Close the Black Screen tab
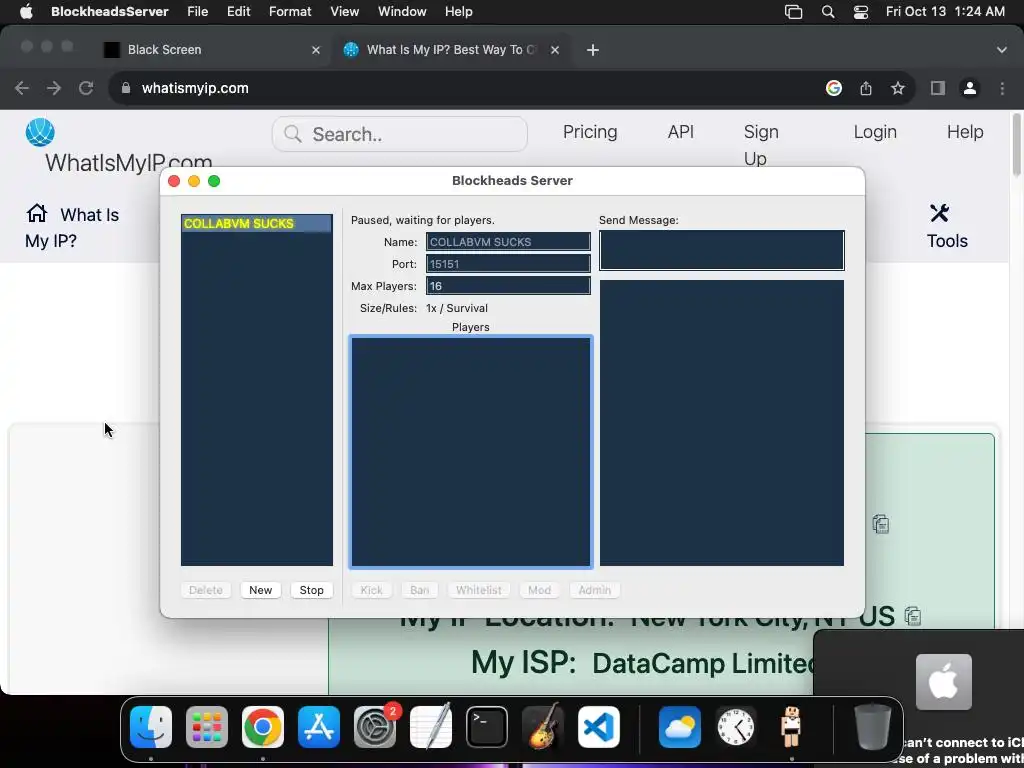Image resolution: width=1024 pixels, height=768 pixels. point(316,50)
